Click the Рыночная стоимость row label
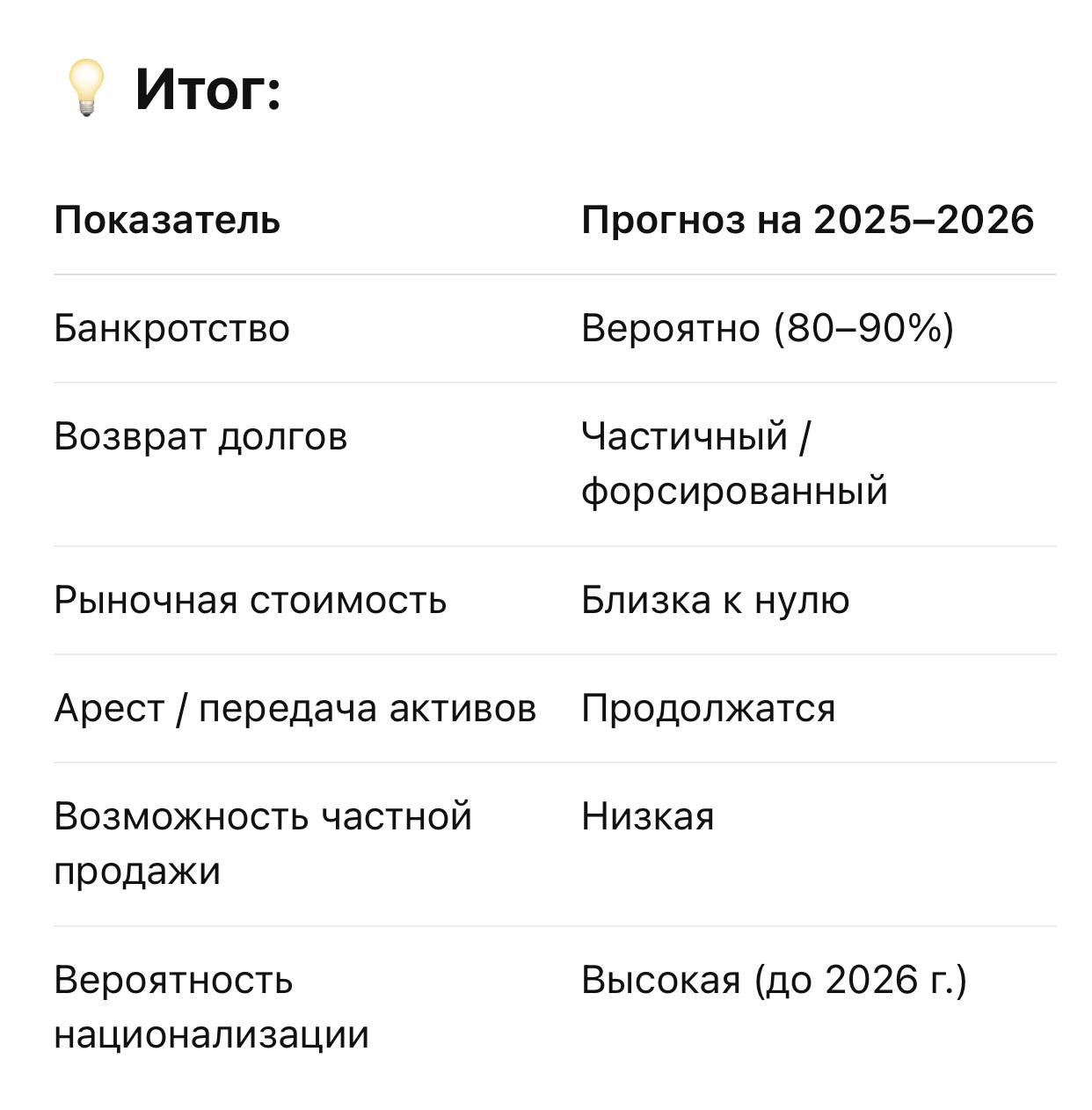The height and width of the screenshot is (1110, 1092). tap(251, 601)
